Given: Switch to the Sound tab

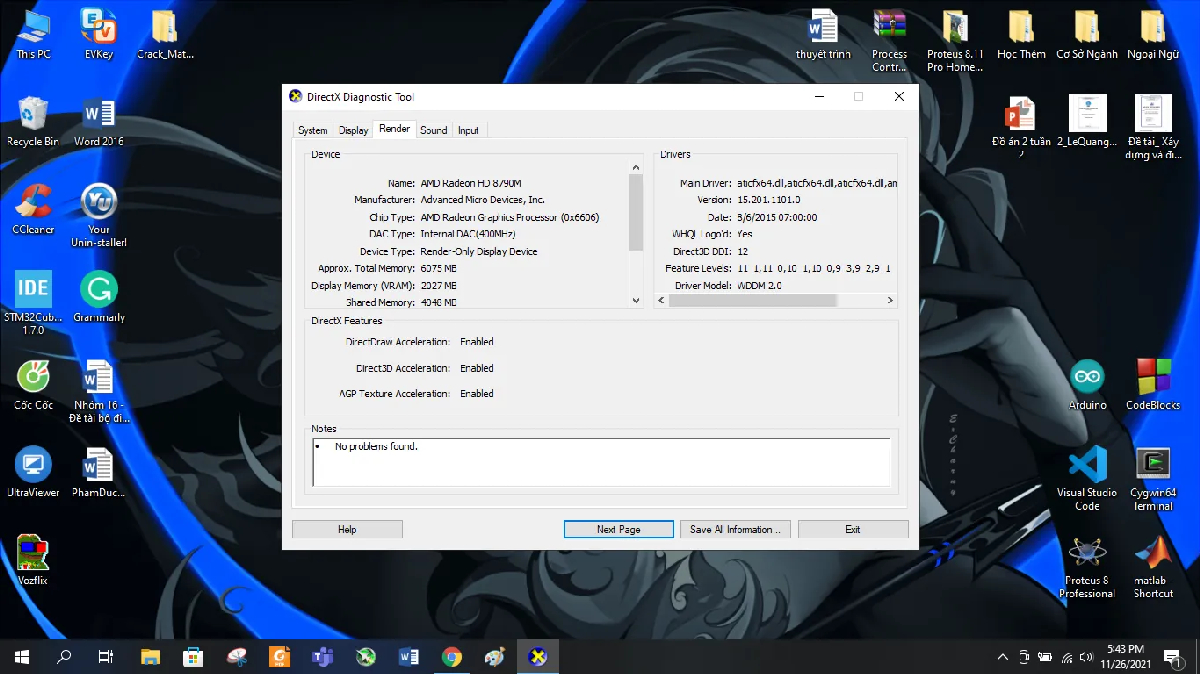Looking at the screenshot, I should pyautogui.click(x=434, y=130).
